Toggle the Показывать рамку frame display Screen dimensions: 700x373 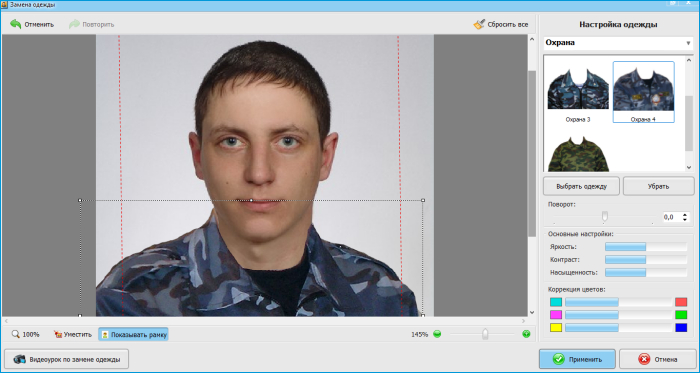(x=133, y=334)
